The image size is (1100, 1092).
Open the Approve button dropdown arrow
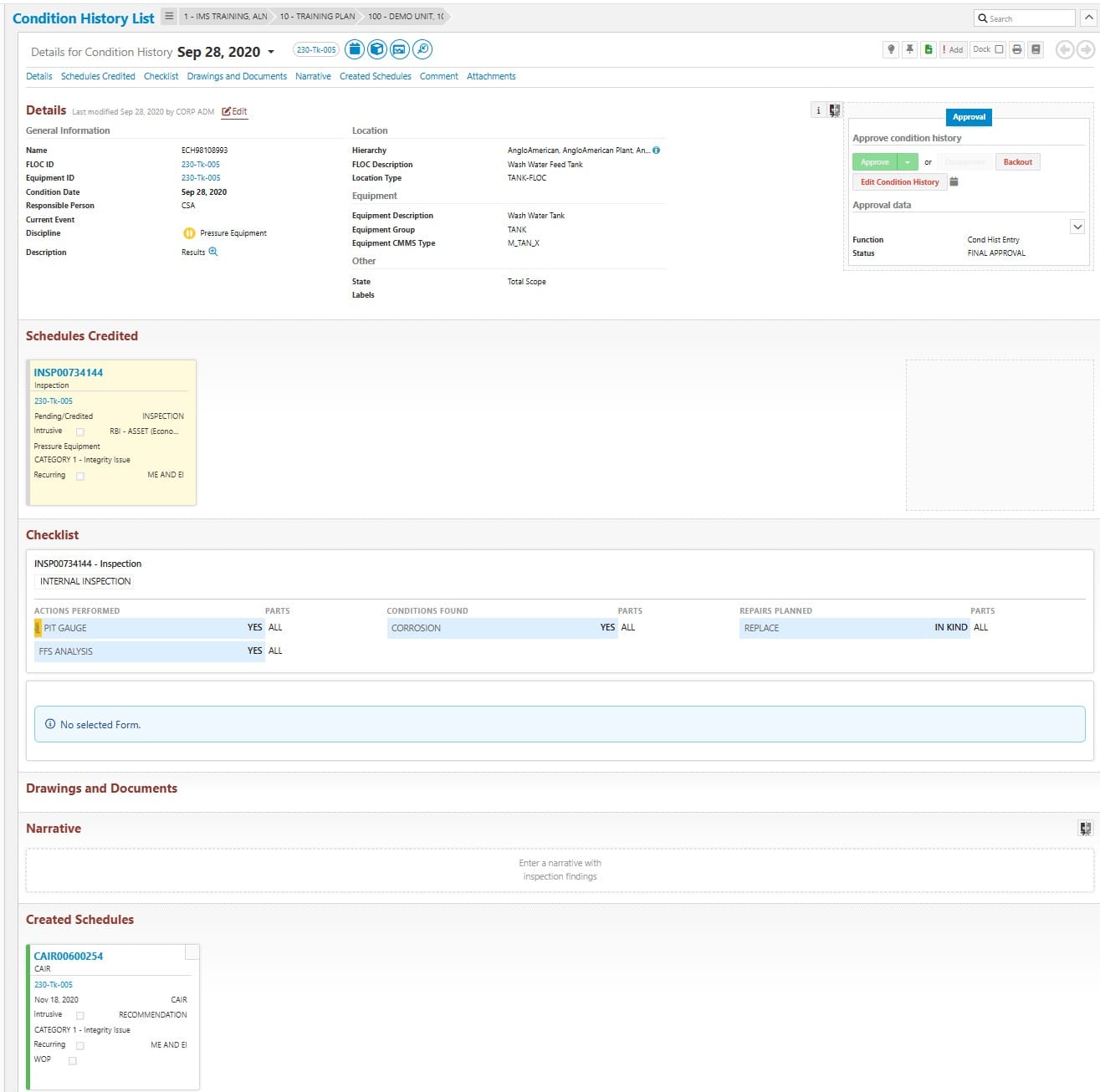tap(908, 162)
